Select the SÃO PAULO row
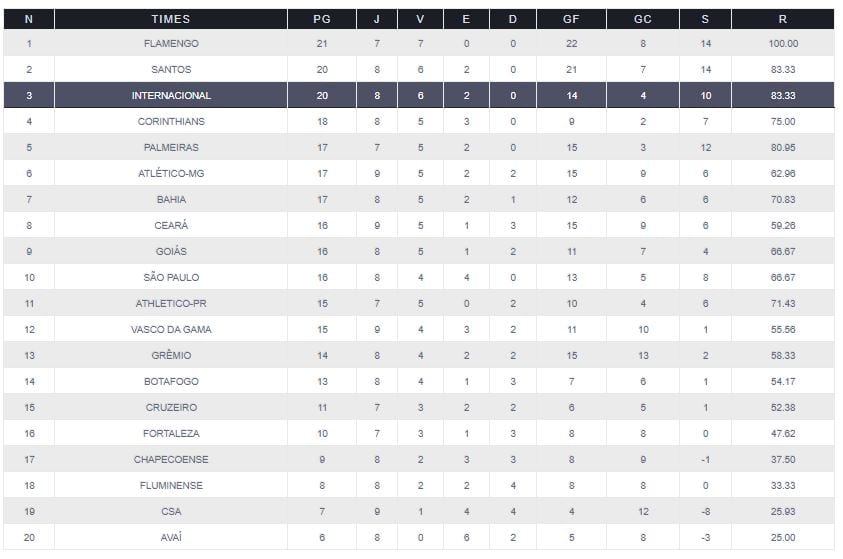This screenshot has width=843, height=559. pos(171,277)
